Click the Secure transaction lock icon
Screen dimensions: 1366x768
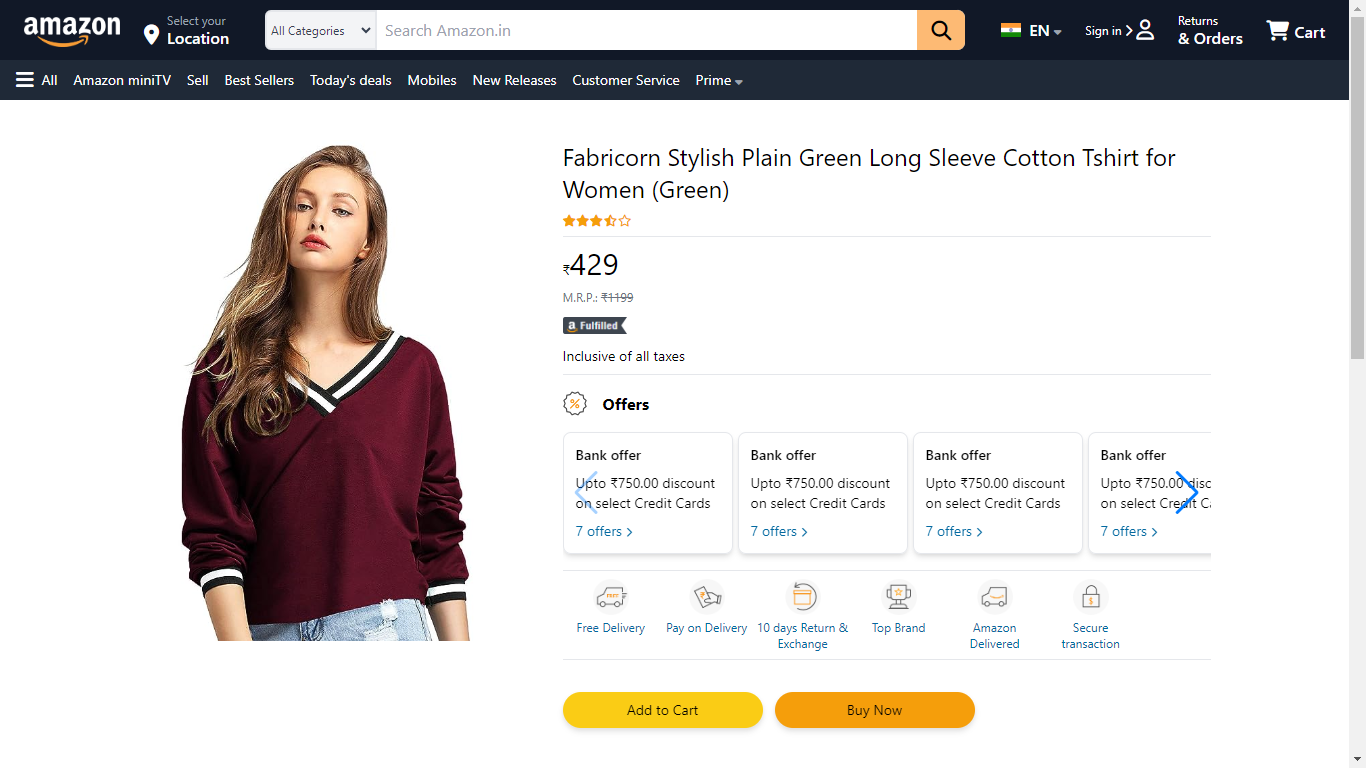pyautogui.click(x=1090, y=598)
